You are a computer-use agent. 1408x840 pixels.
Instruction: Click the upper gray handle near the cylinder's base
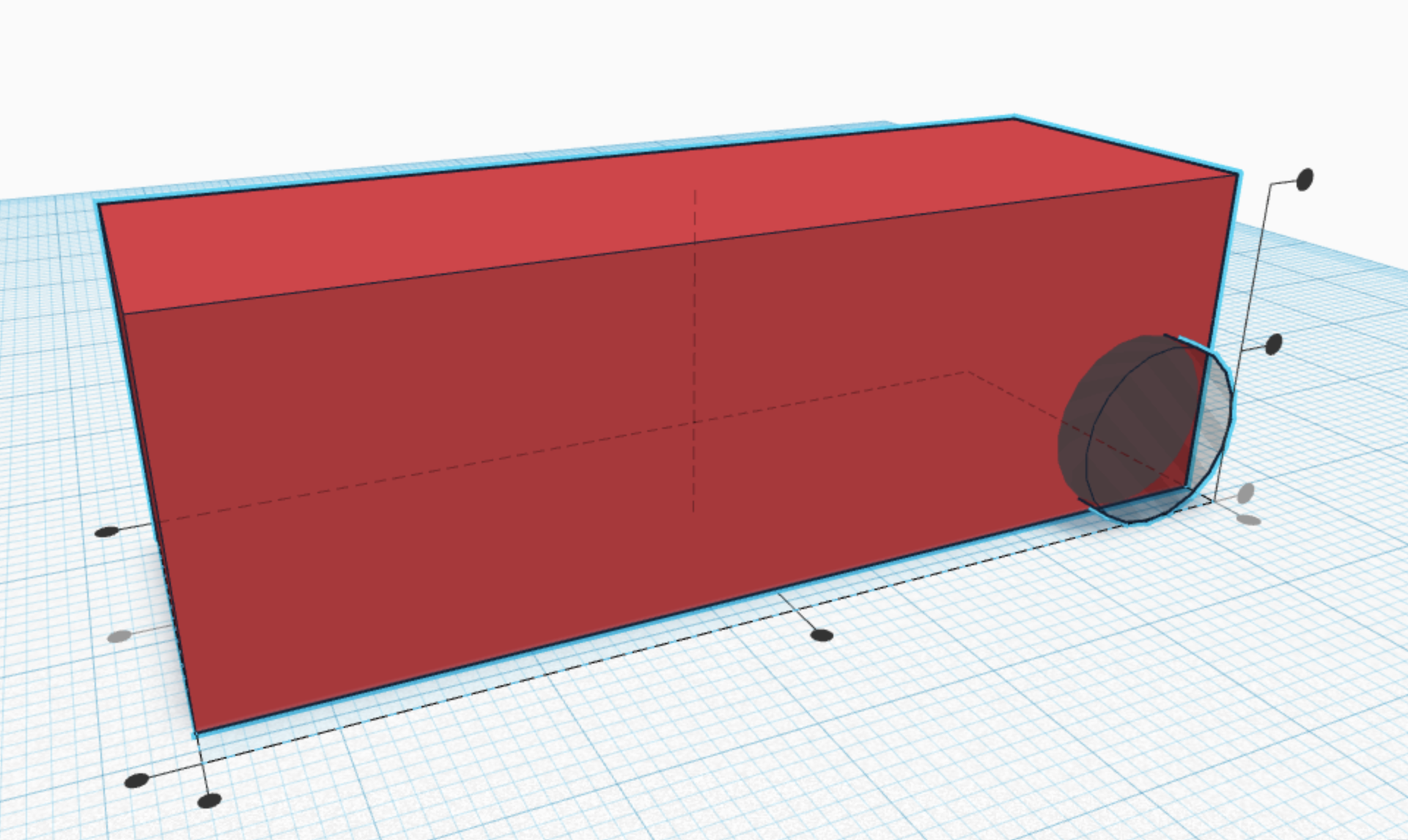point(1245,493)
